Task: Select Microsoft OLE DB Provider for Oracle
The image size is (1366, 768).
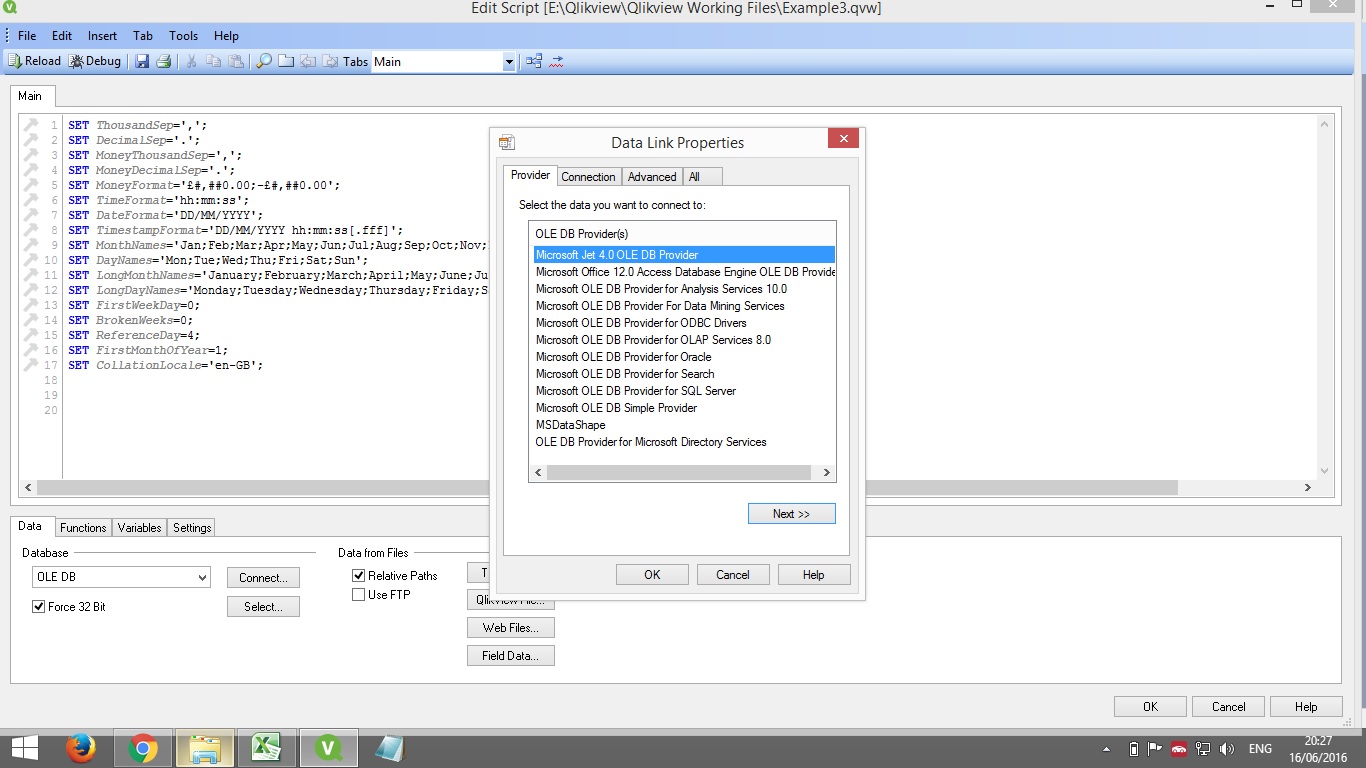Action: (624, 357)
